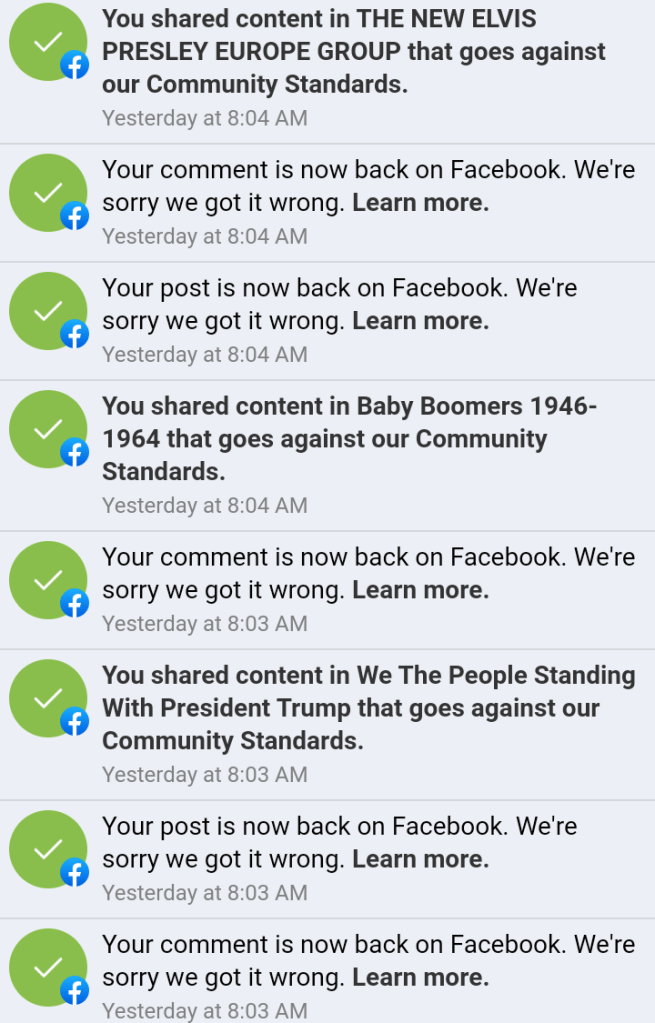Click the checkmark icon on the topmost 'Your post is now back' notification
This screenshot has height=1023, width=655.
[46, 311]
